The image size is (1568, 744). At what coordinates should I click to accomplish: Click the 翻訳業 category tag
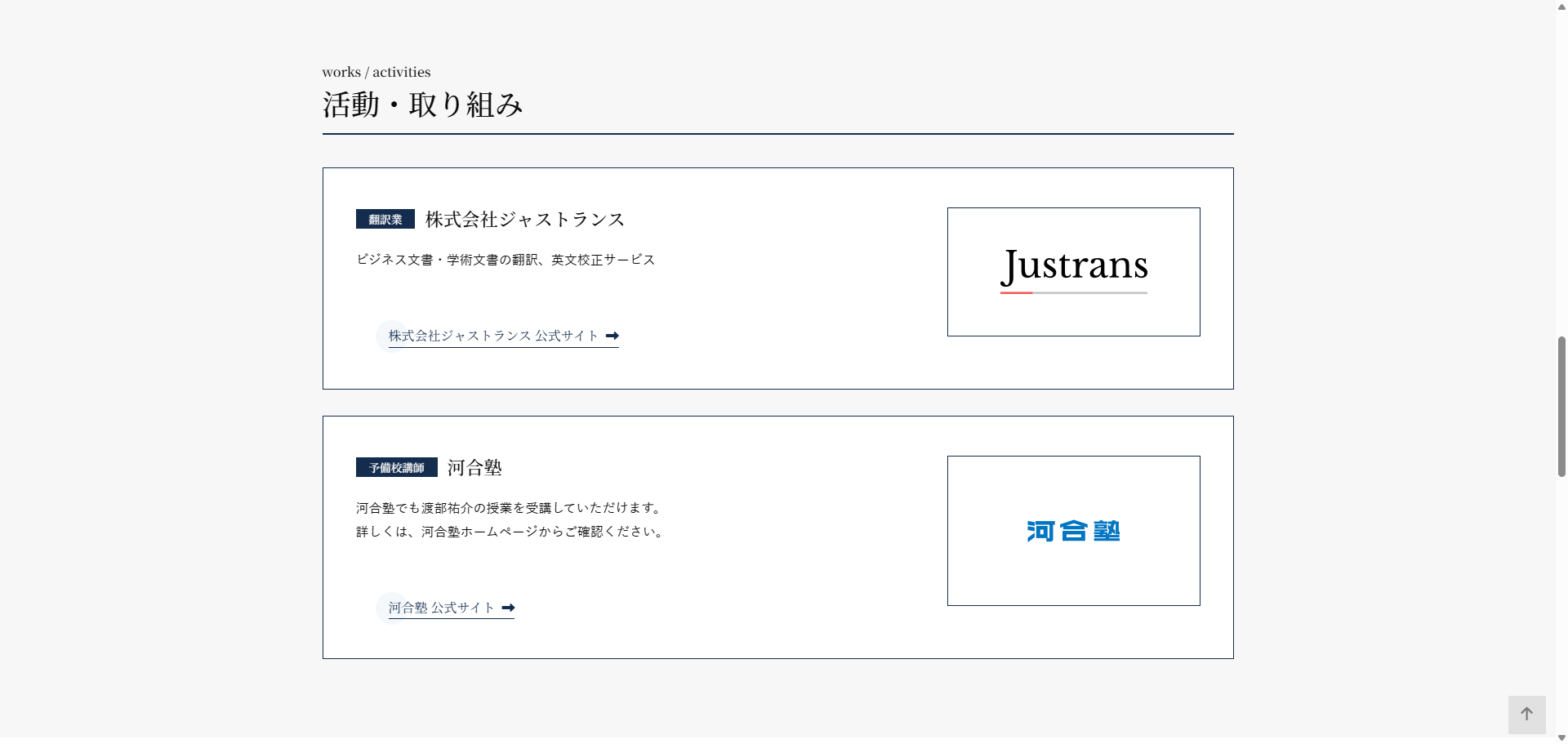[x=385, y=219]
